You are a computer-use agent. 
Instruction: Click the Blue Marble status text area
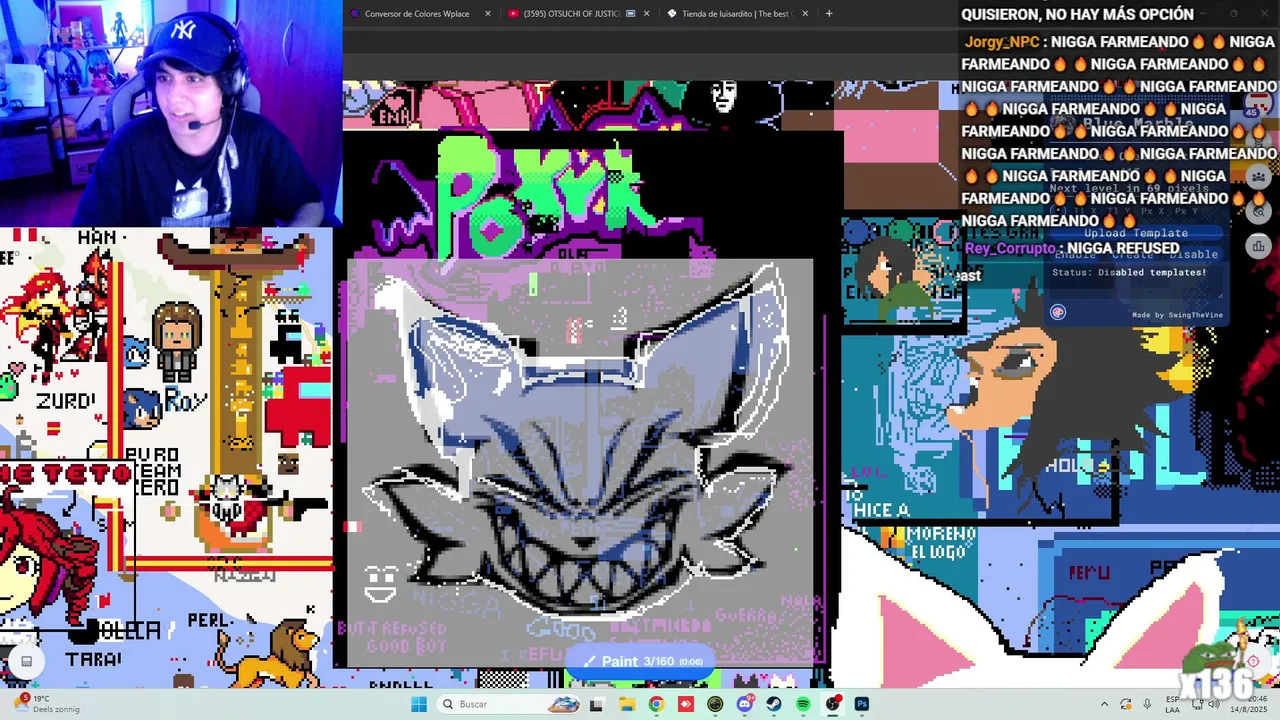tap(1137, 281)
